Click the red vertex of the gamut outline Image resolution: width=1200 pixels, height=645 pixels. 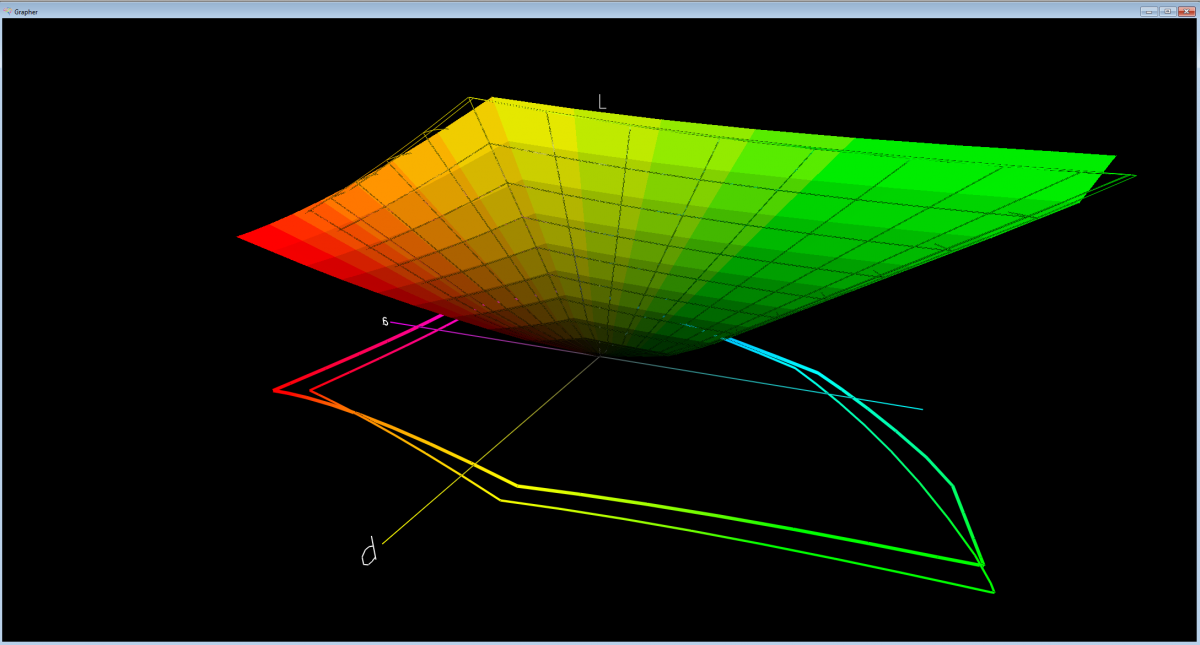276,390
